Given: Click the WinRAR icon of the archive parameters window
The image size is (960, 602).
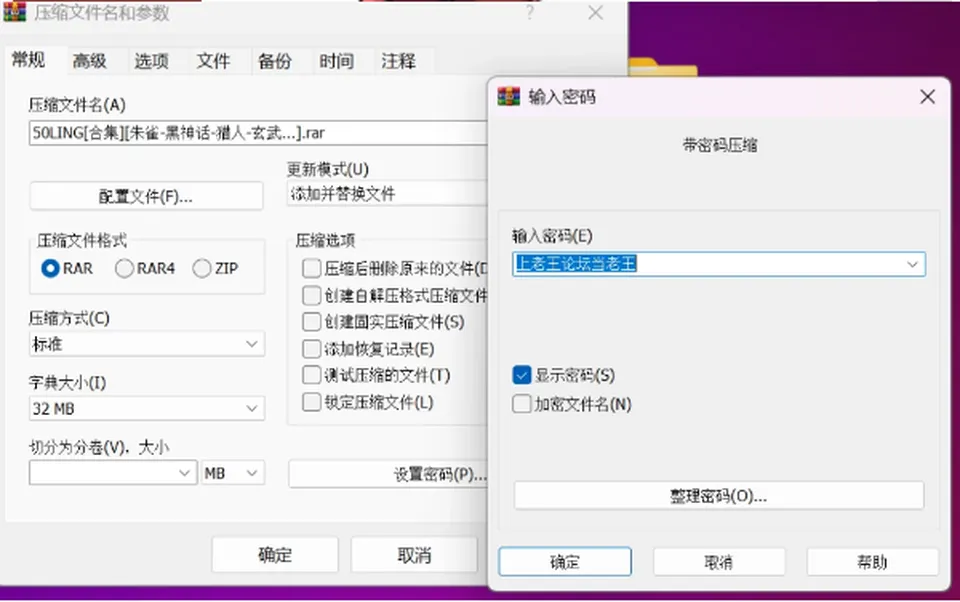Looking at the screenshot, I should tap(15, 12).
